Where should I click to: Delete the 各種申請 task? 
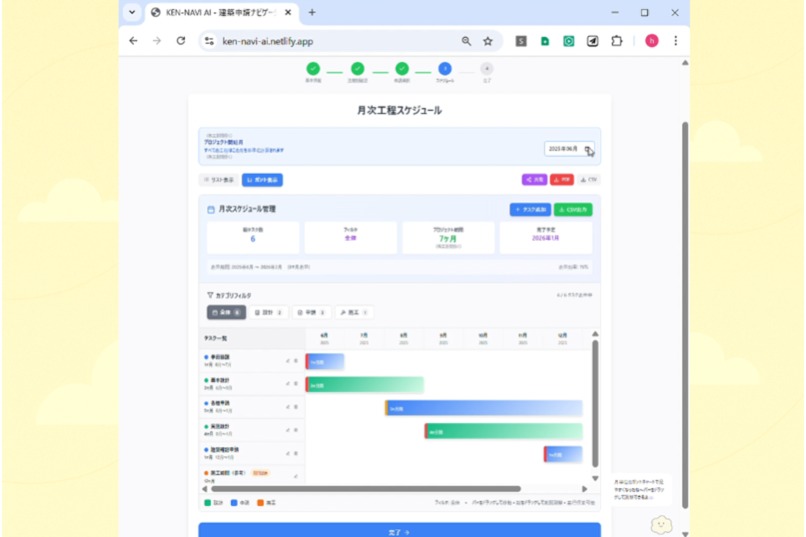click(x=296, y=407)
